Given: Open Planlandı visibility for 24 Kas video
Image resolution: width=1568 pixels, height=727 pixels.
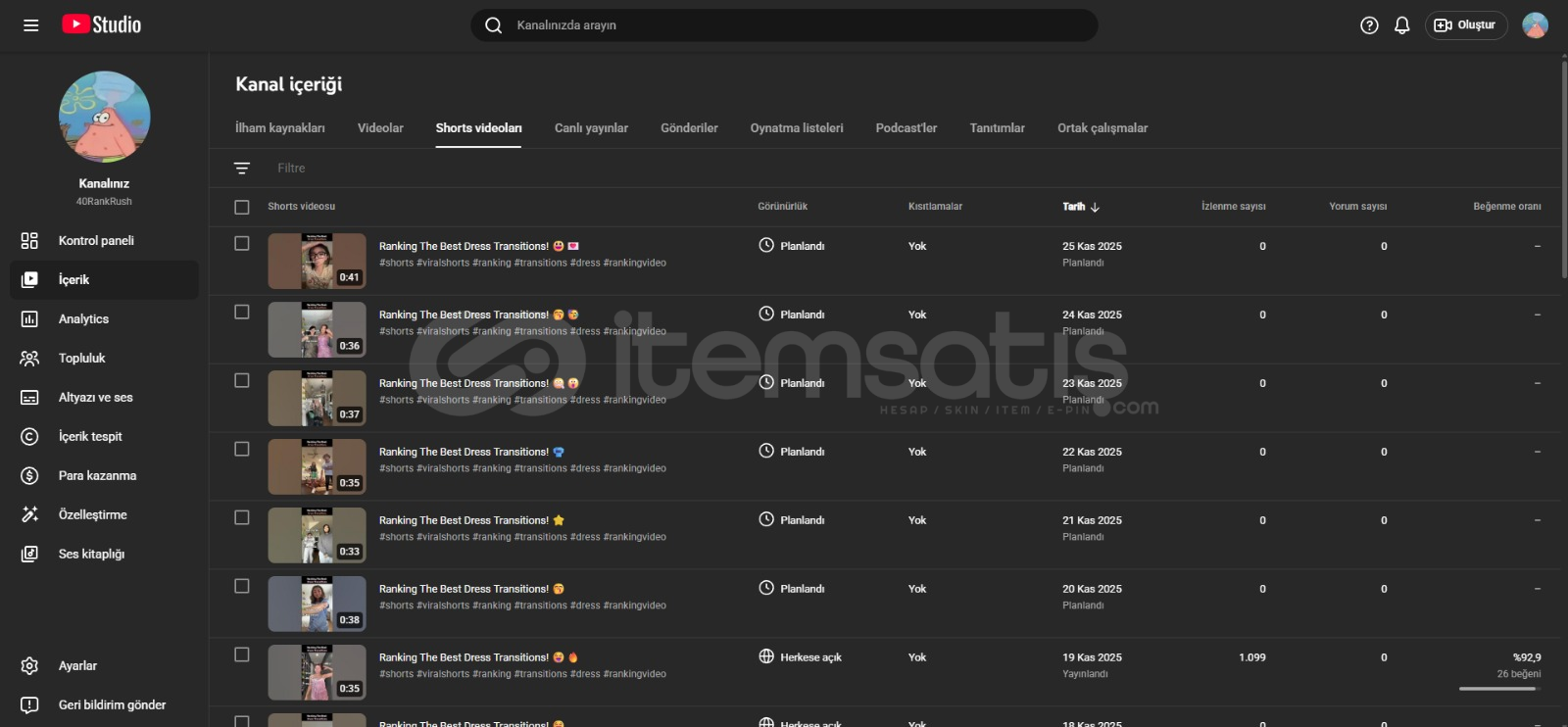Looking at the screenshot, I should click(x=792, y=315).
